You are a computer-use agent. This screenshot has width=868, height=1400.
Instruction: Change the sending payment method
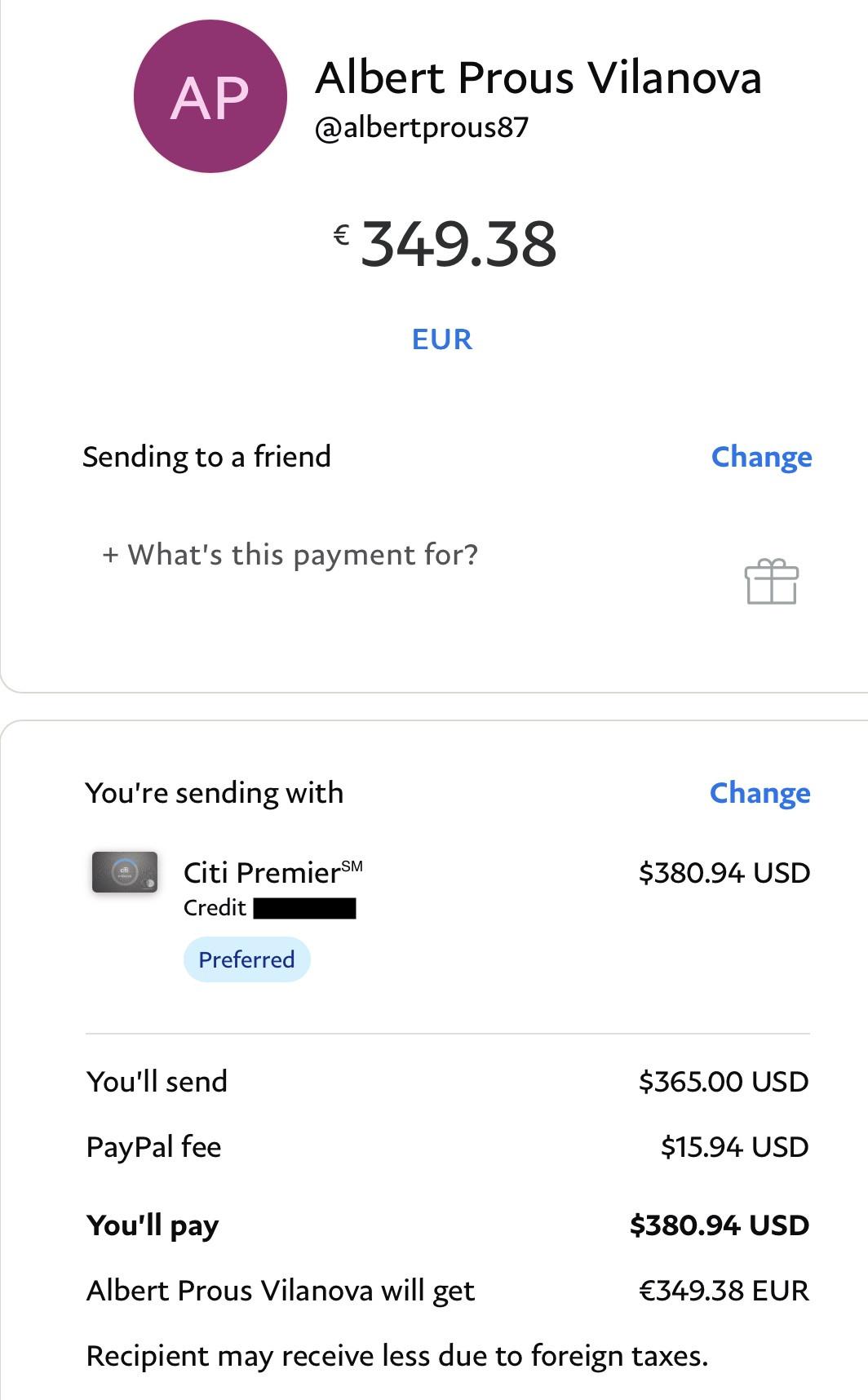[759, 793]
